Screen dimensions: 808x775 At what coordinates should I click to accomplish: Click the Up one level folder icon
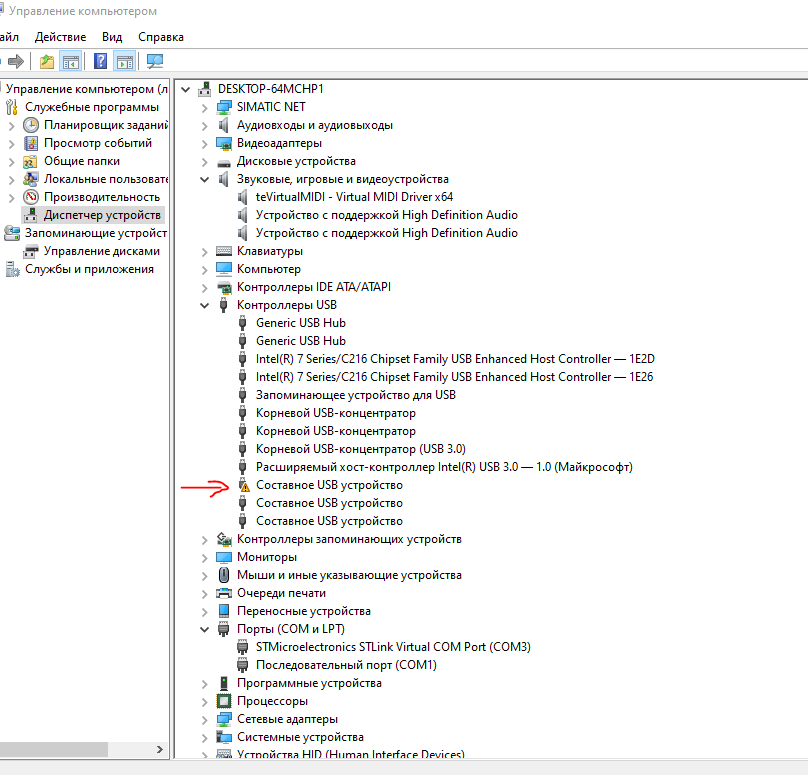pyautogui.click(x=47, y=61)
